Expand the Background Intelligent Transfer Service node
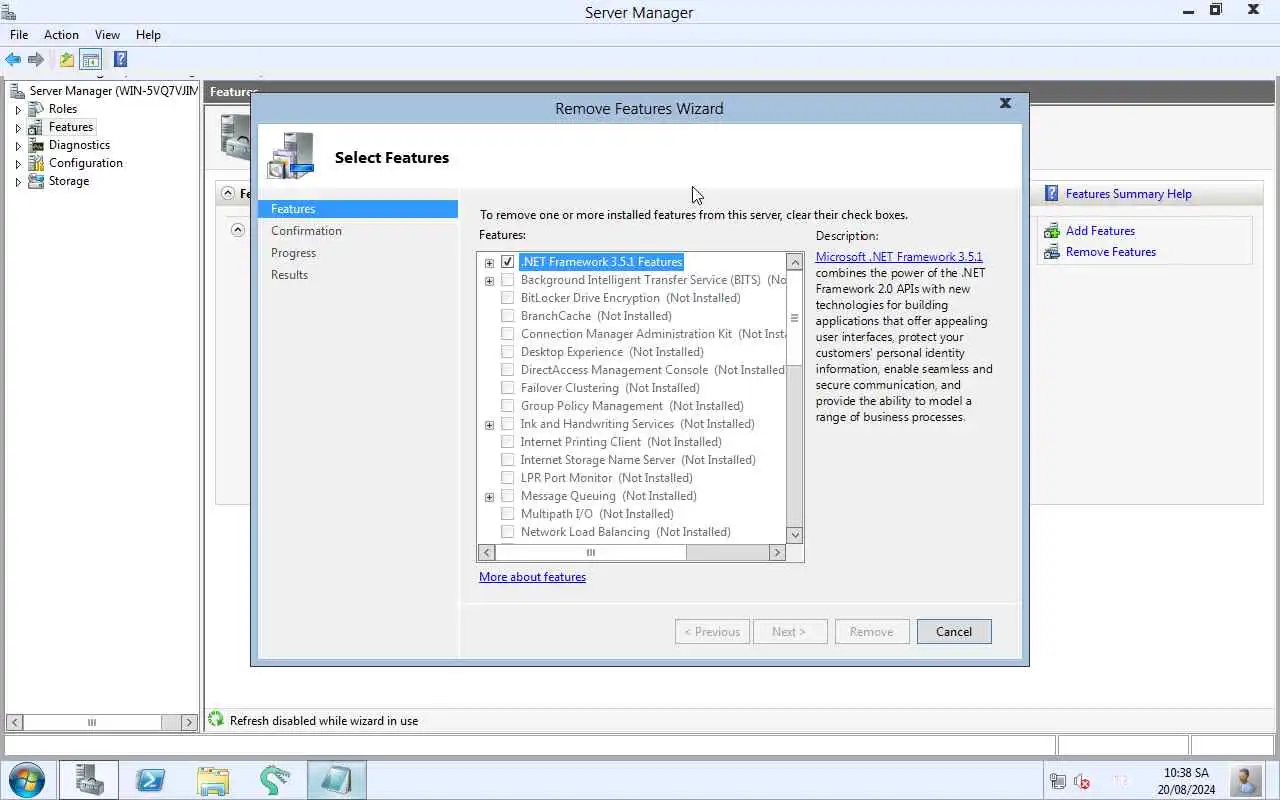1280x800 pixels. pos(489,281)
